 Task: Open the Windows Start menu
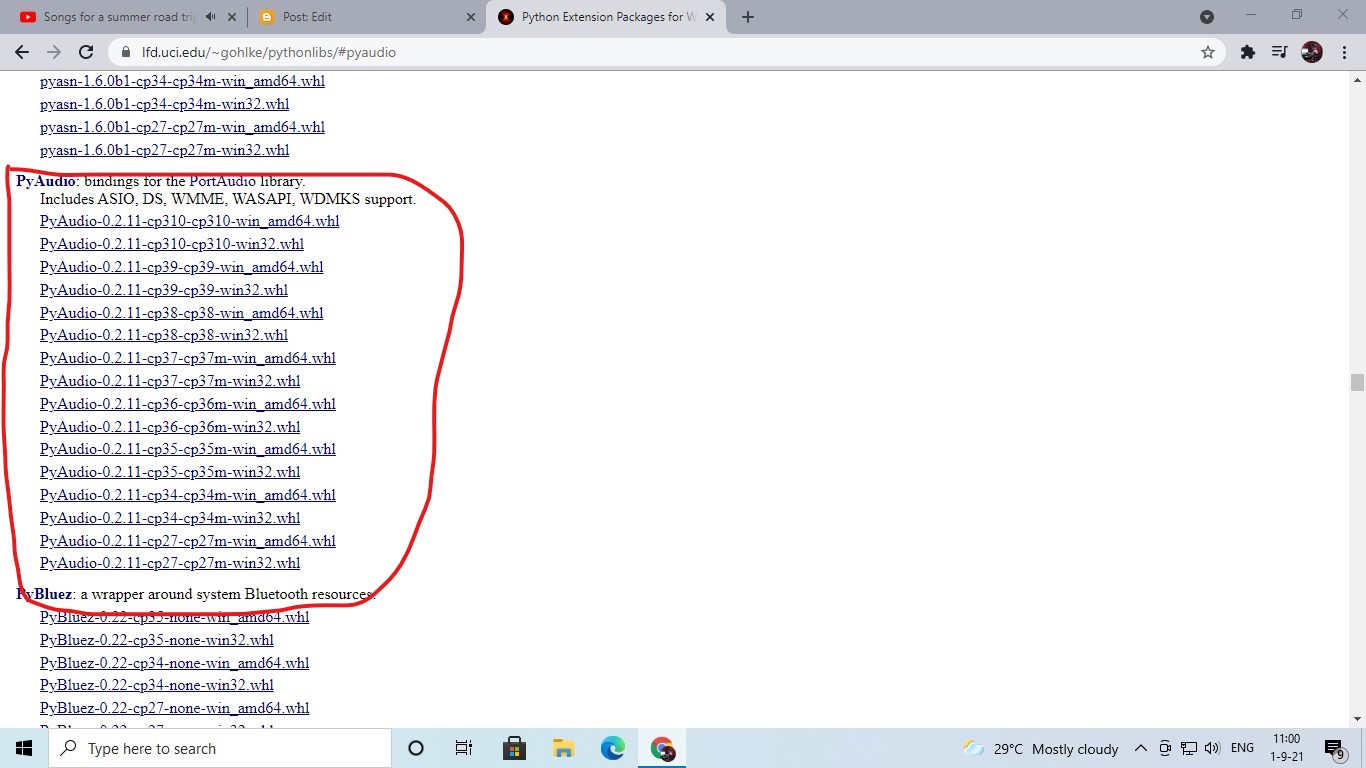24,748
